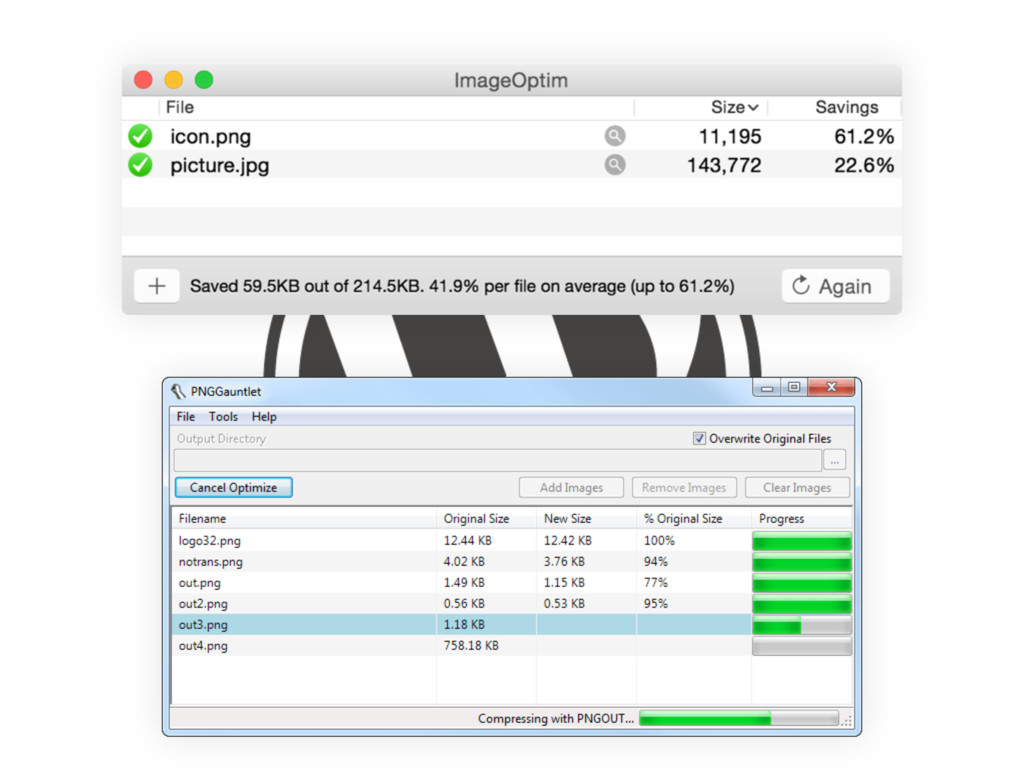Click the PNGGauntlet title bar app icon
Viewport: 1024px width, 768px height.
178,391
